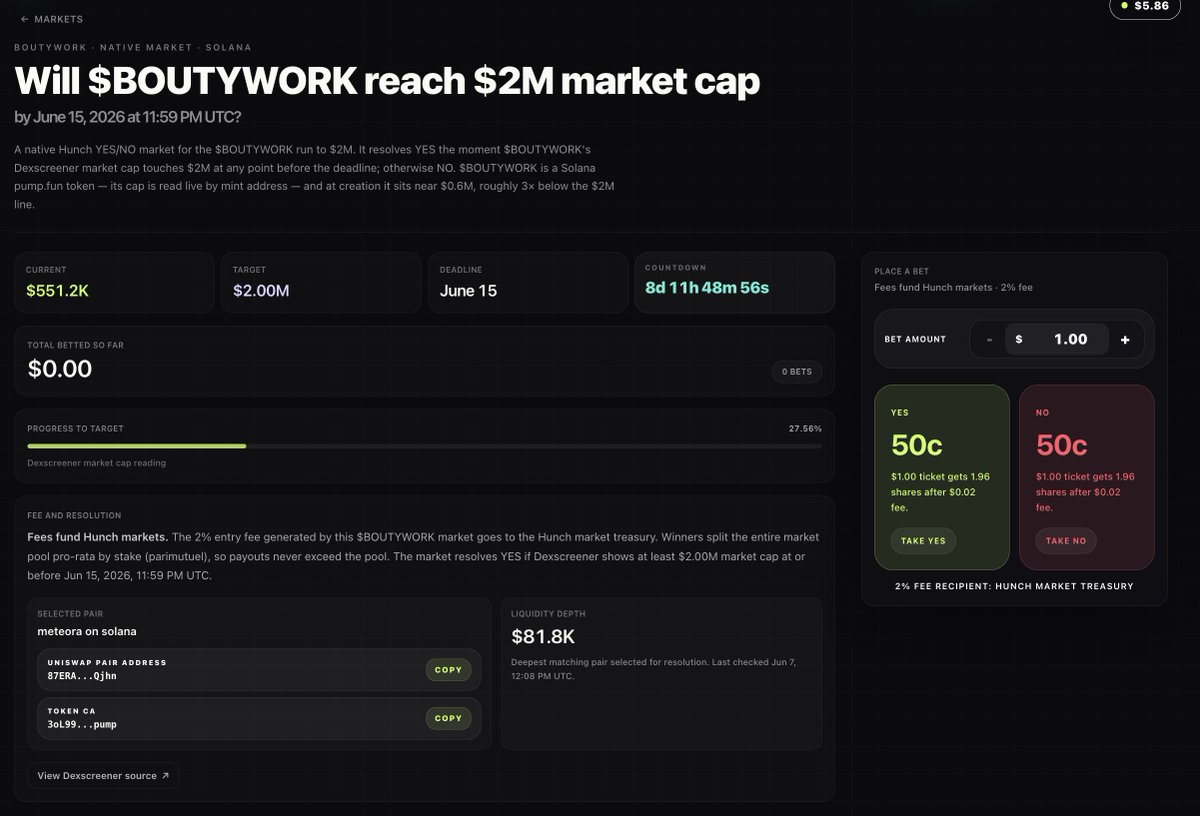Decrease bet amount with minus button

[989, 339]
